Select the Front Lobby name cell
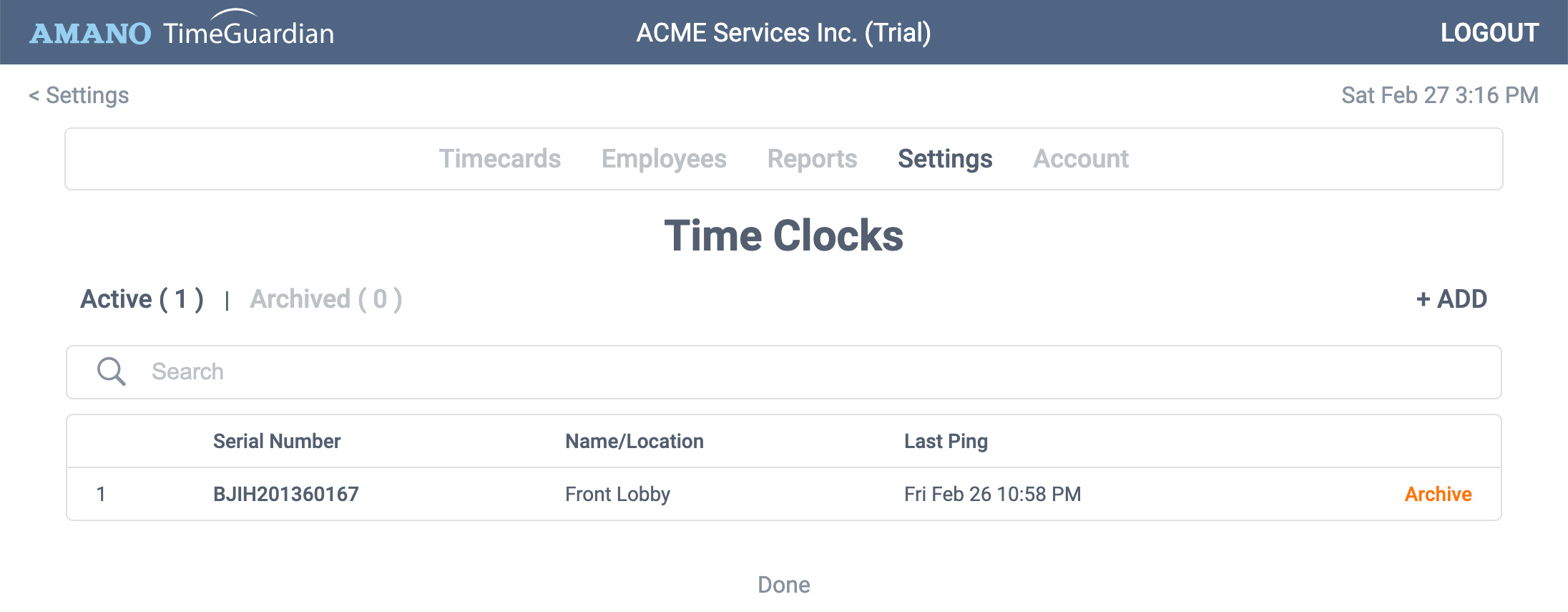 click(x=617, y=494)
